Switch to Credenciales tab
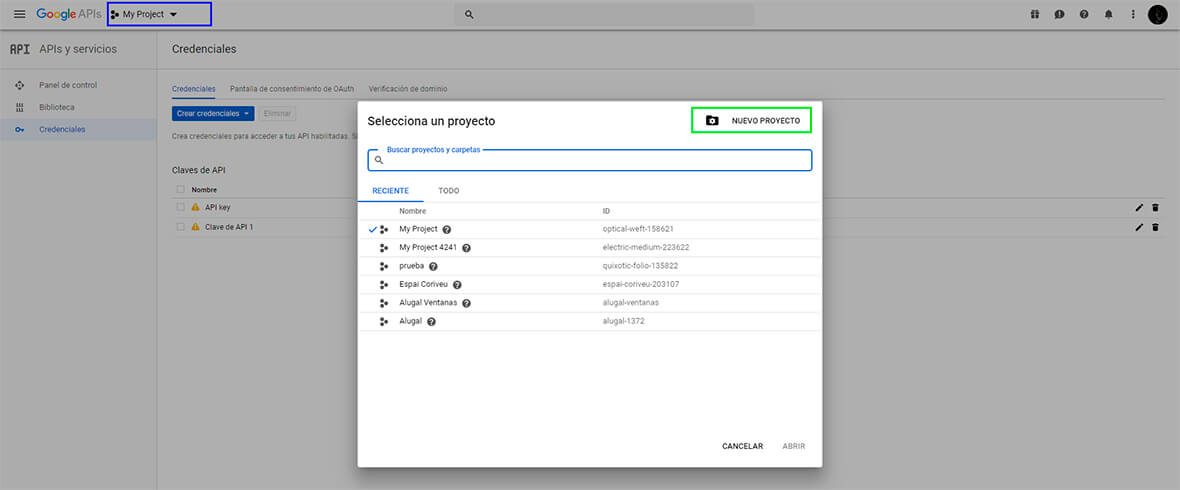The width and height of the screenshot is (1180, 490). click(193, 89)
